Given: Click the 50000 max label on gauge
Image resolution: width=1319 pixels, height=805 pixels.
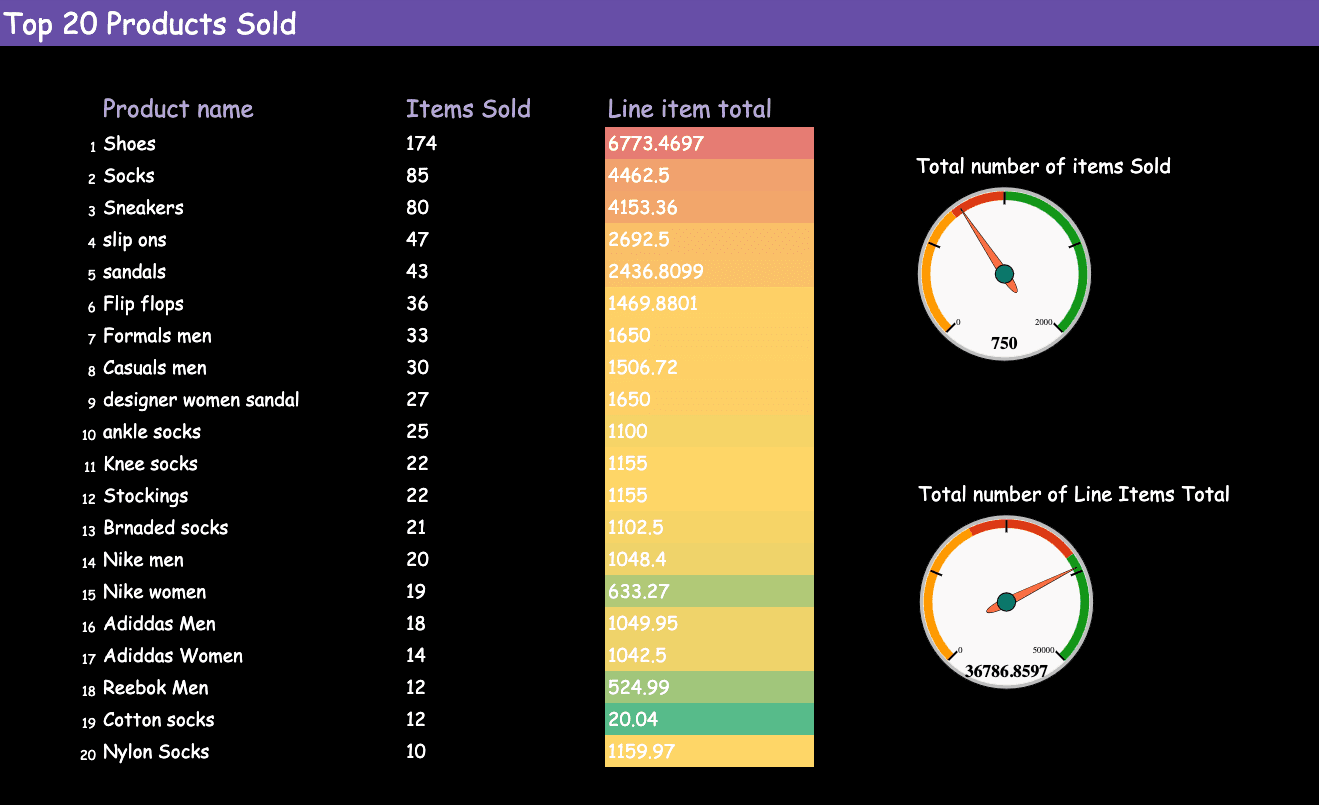Looking at the screenshot, I should pyautogui.click(x=1044, y=650).
